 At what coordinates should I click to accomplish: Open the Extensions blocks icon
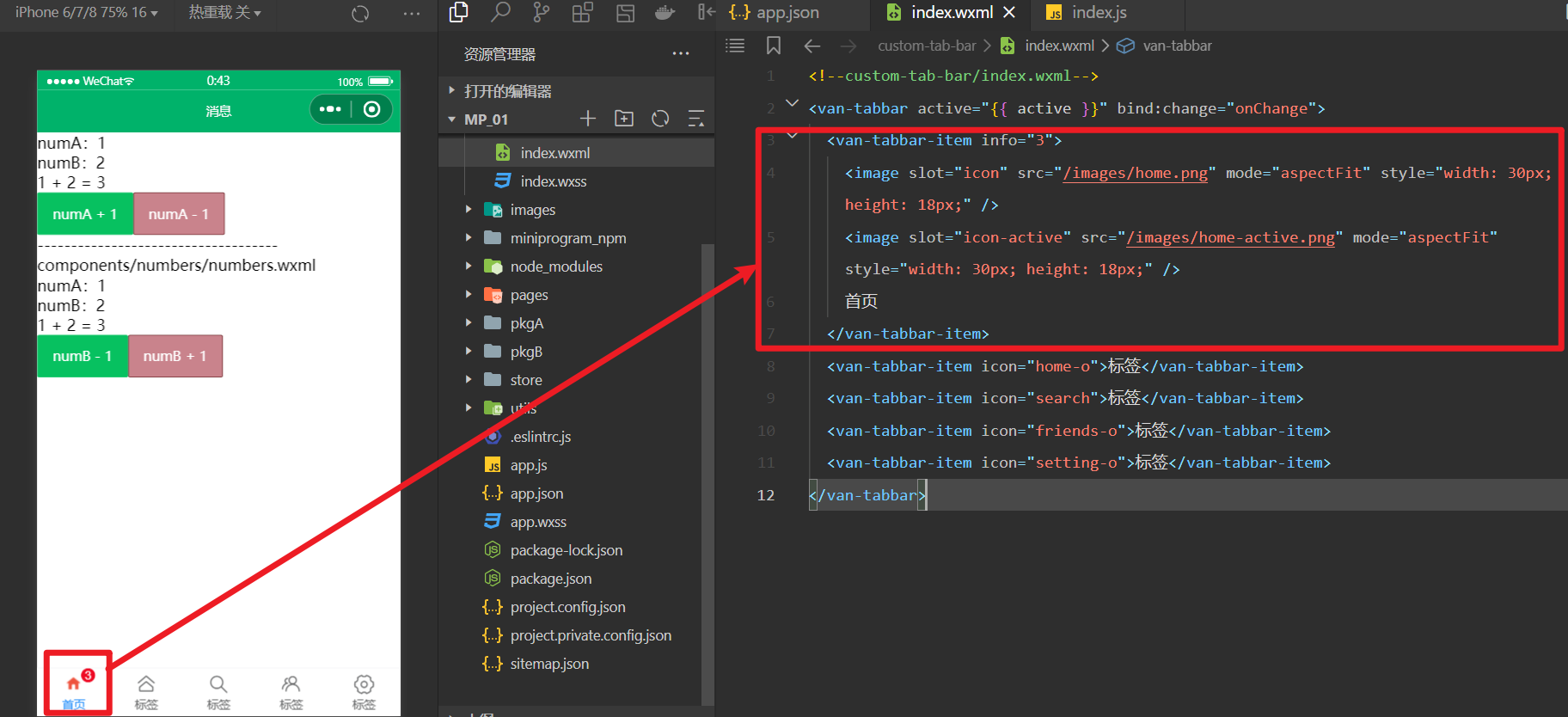pos(583,12)
